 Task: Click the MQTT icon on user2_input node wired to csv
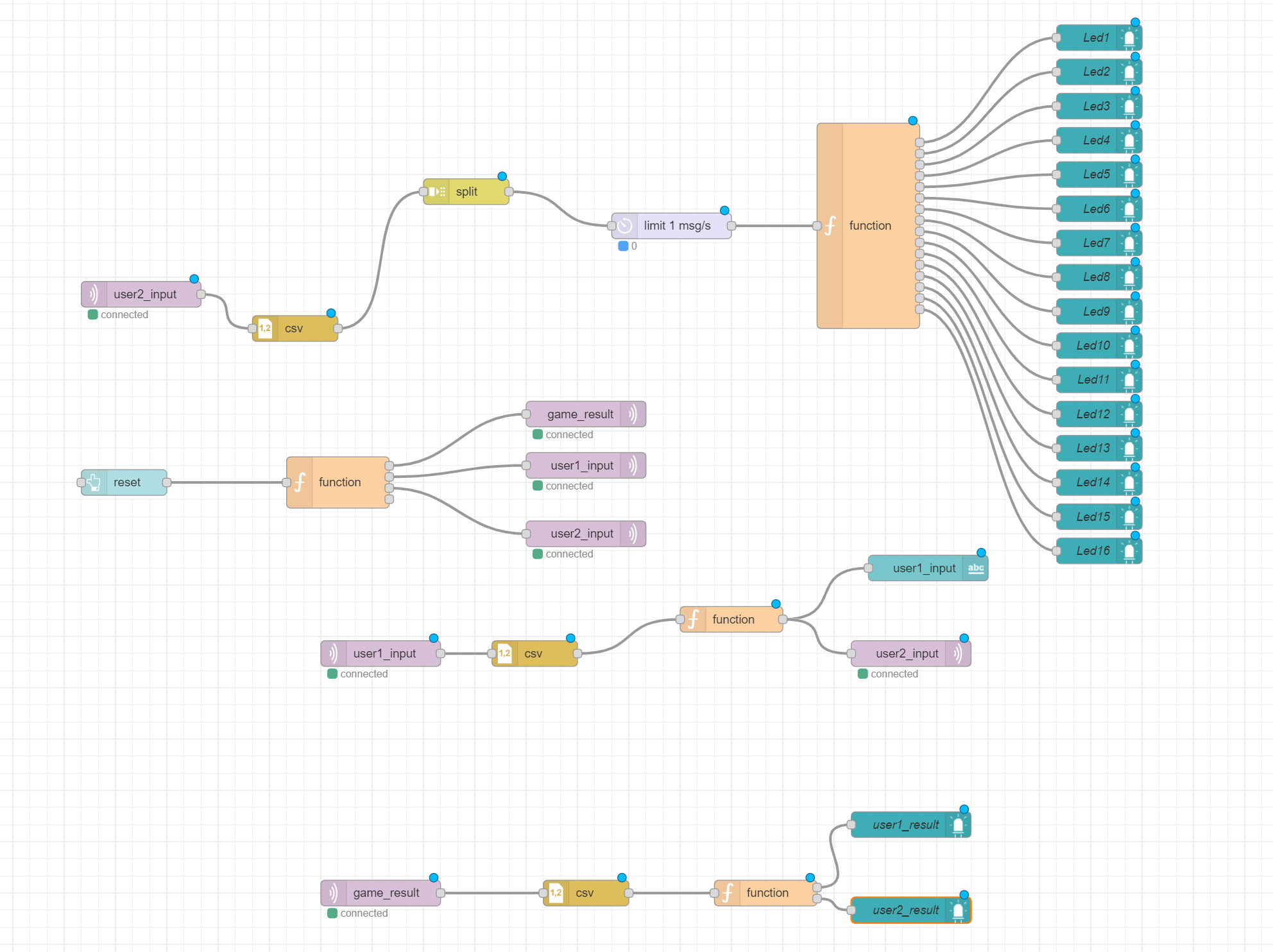coord(94,294)
